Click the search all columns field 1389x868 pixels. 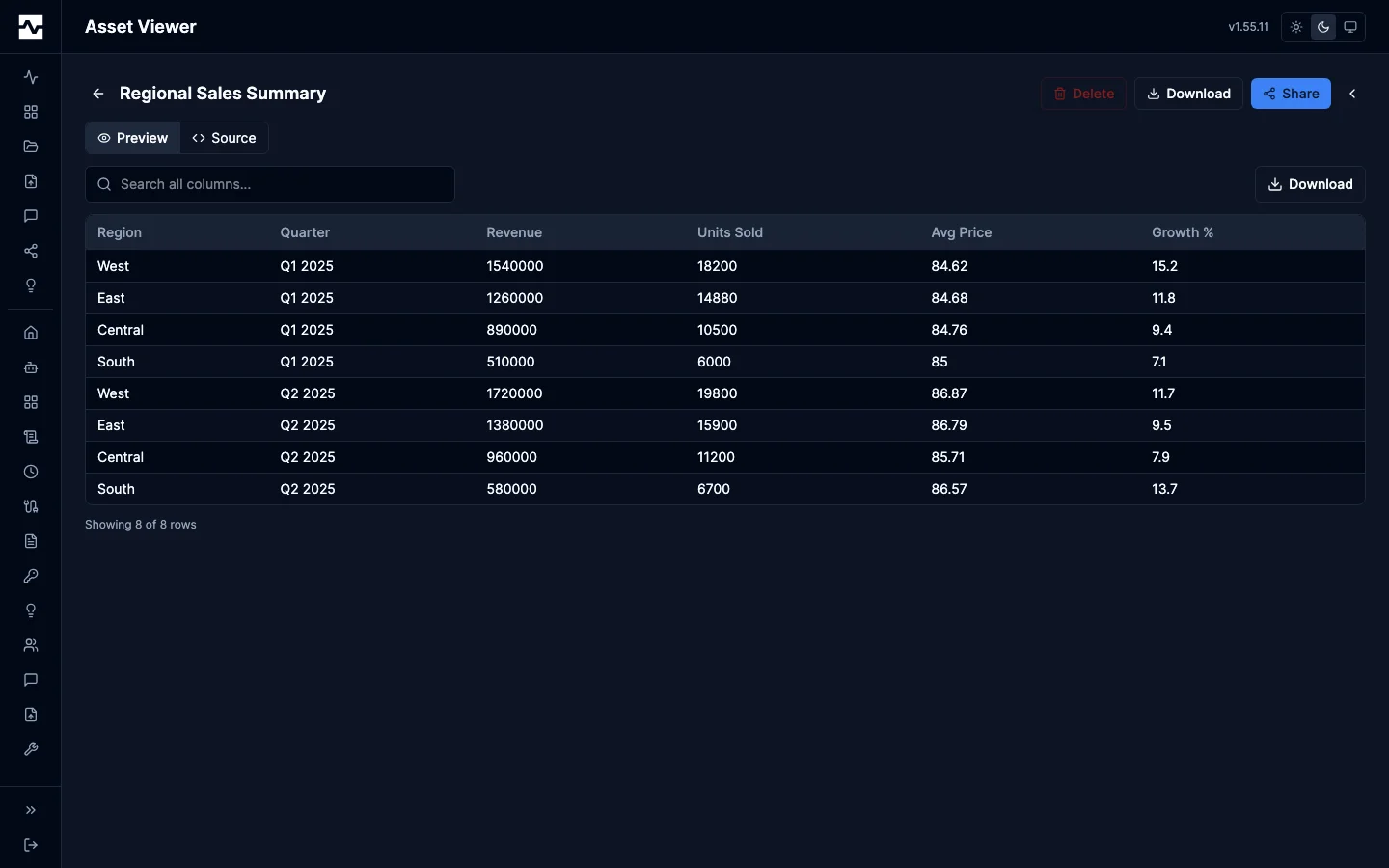click(x=270, y=184)
